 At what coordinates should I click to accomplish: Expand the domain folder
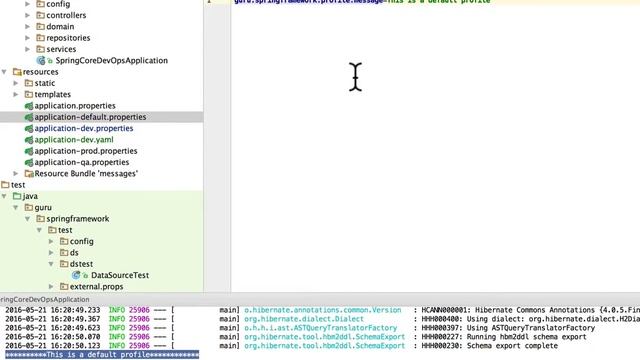28,27
